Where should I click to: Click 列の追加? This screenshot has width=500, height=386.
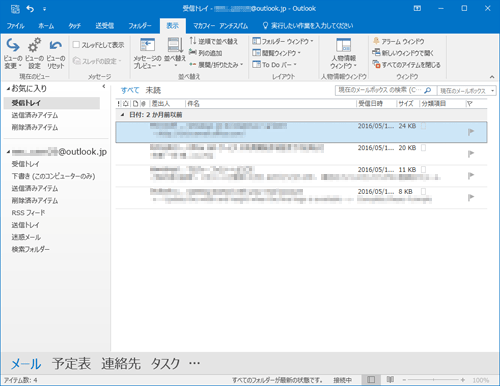tap(206, 53)
